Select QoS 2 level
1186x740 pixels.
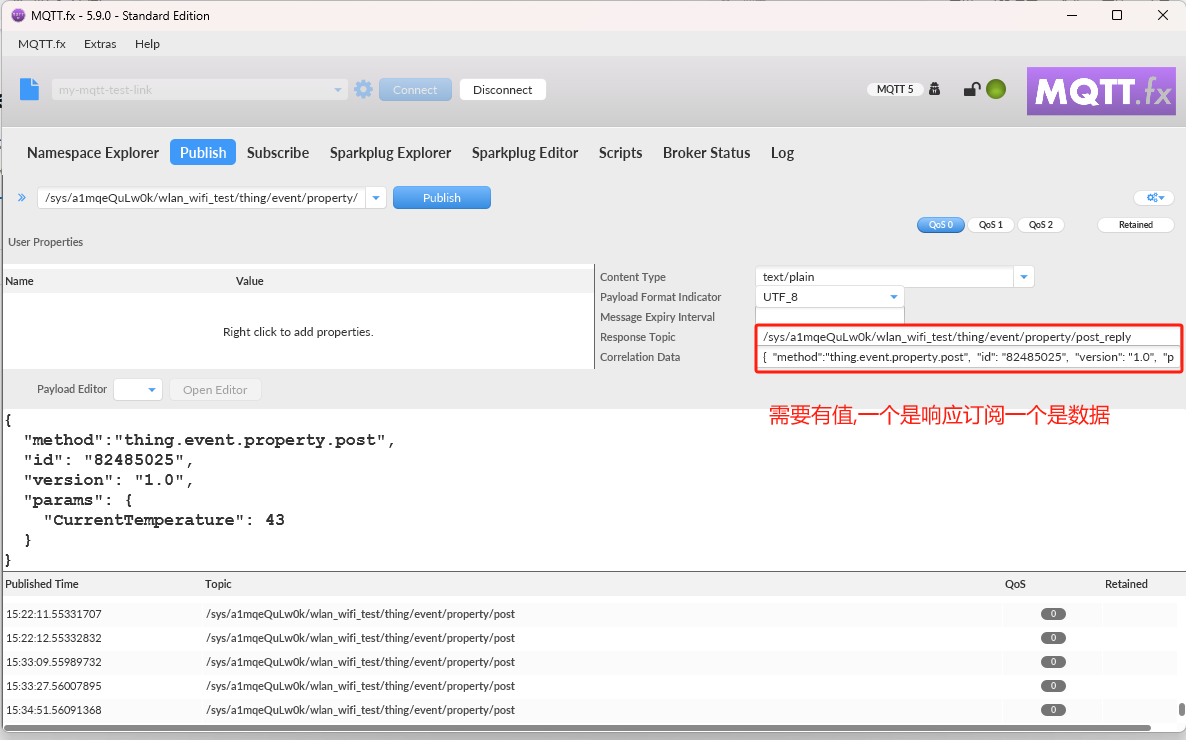pyautogui.click(x=1040, y=225)
